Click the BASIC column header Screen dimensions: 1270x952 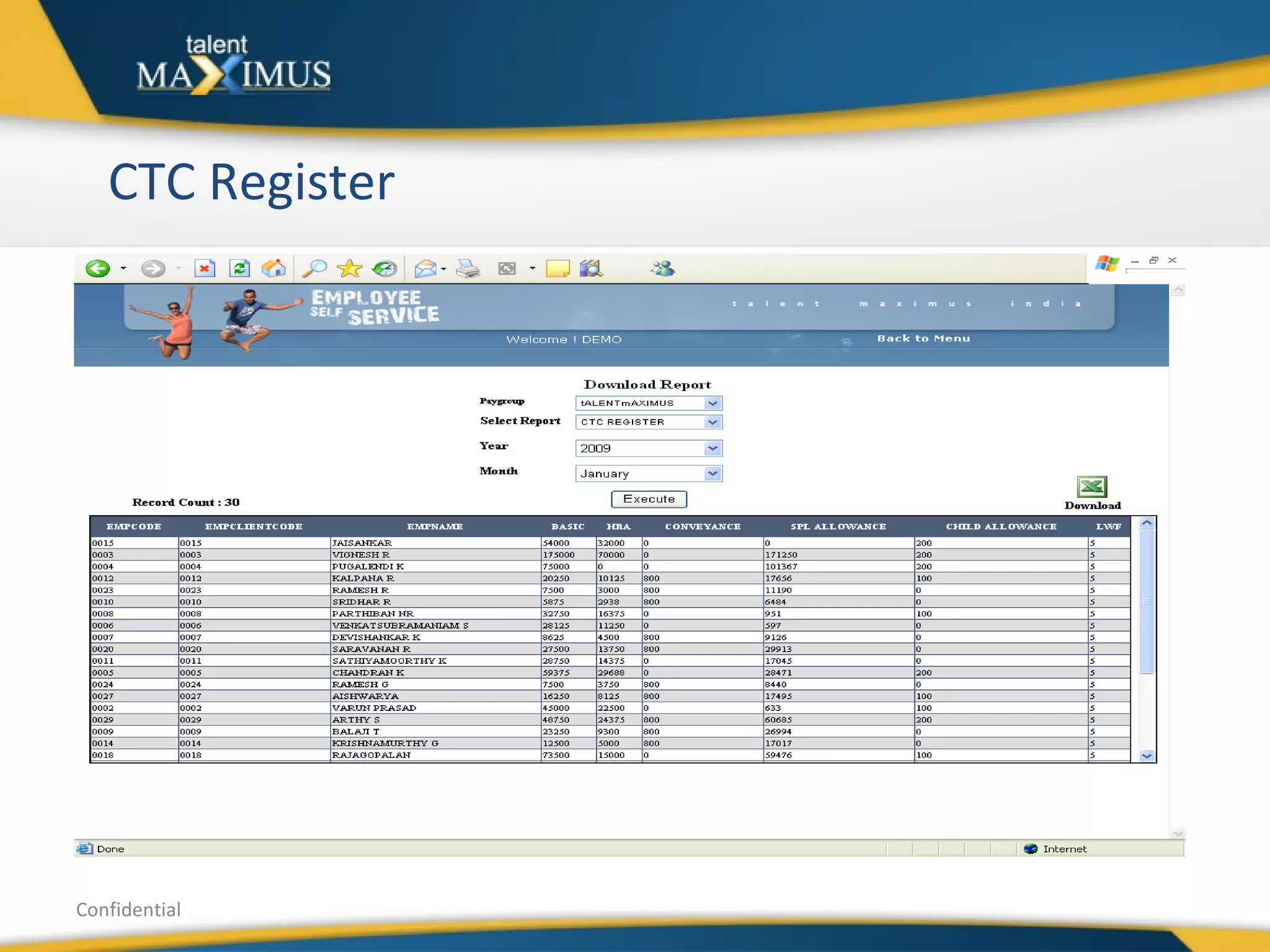pos(568,527)
